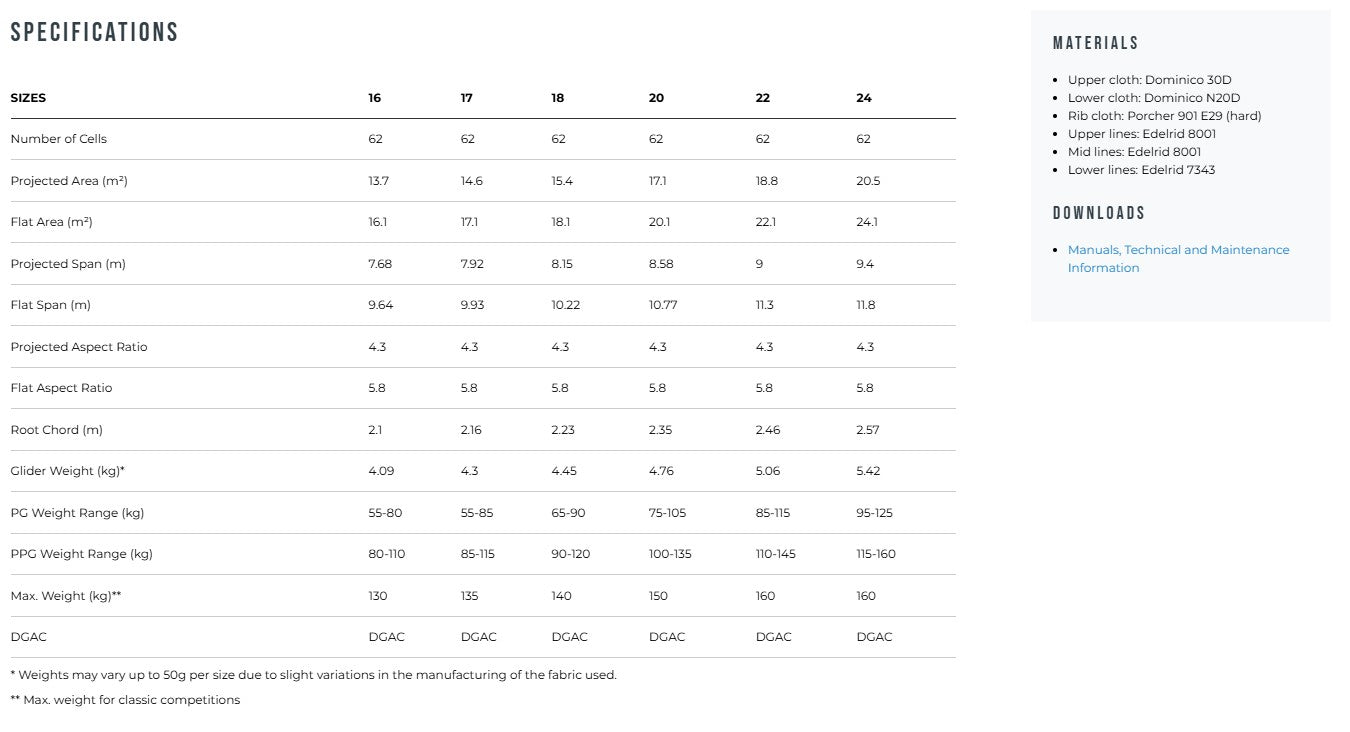Click the Upper cloth Dominico 30D item
1350x732 pixels.
[1149, 80]
